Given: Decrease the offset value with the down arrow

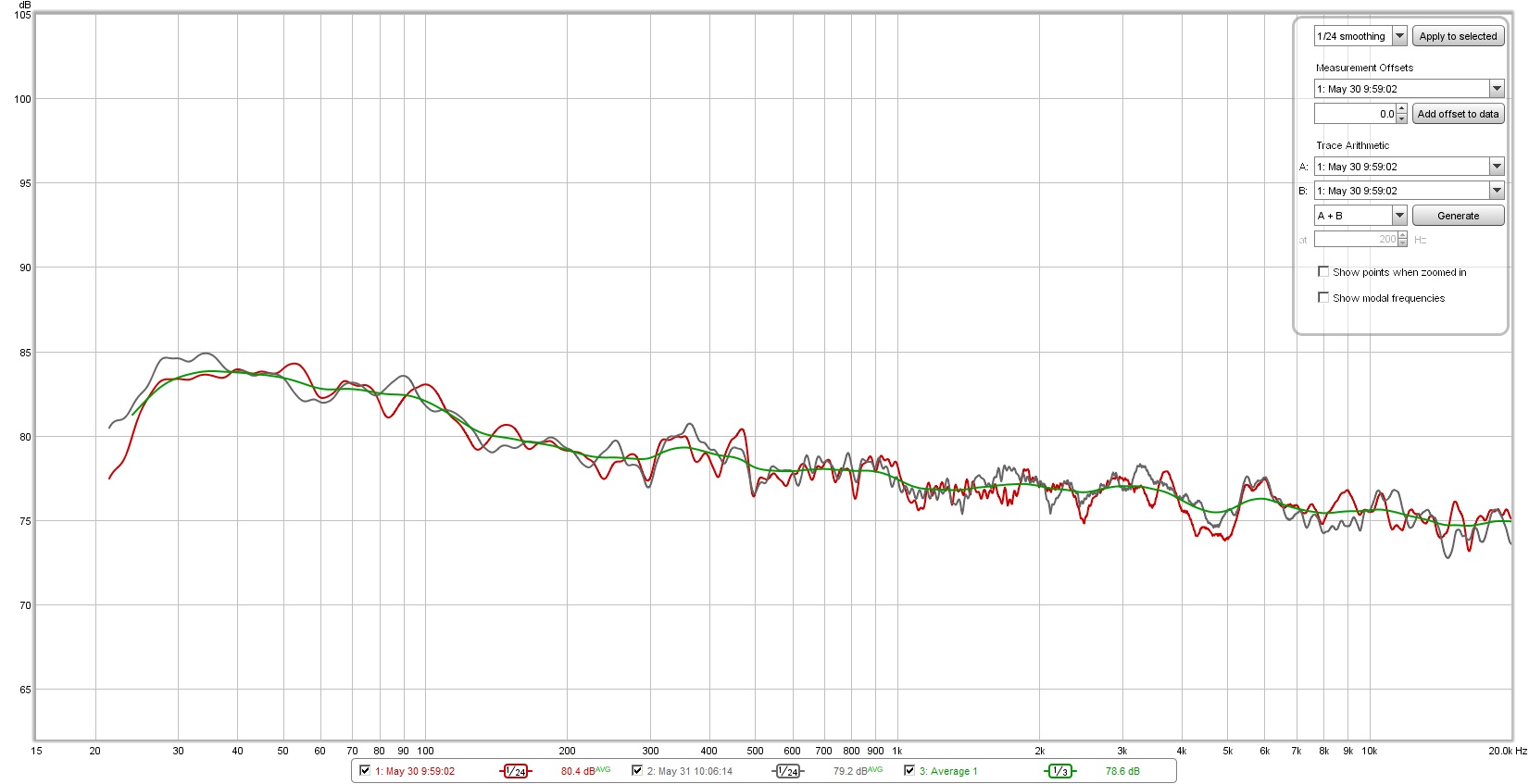Looking at the screenshot, I should coord(1401,118).
